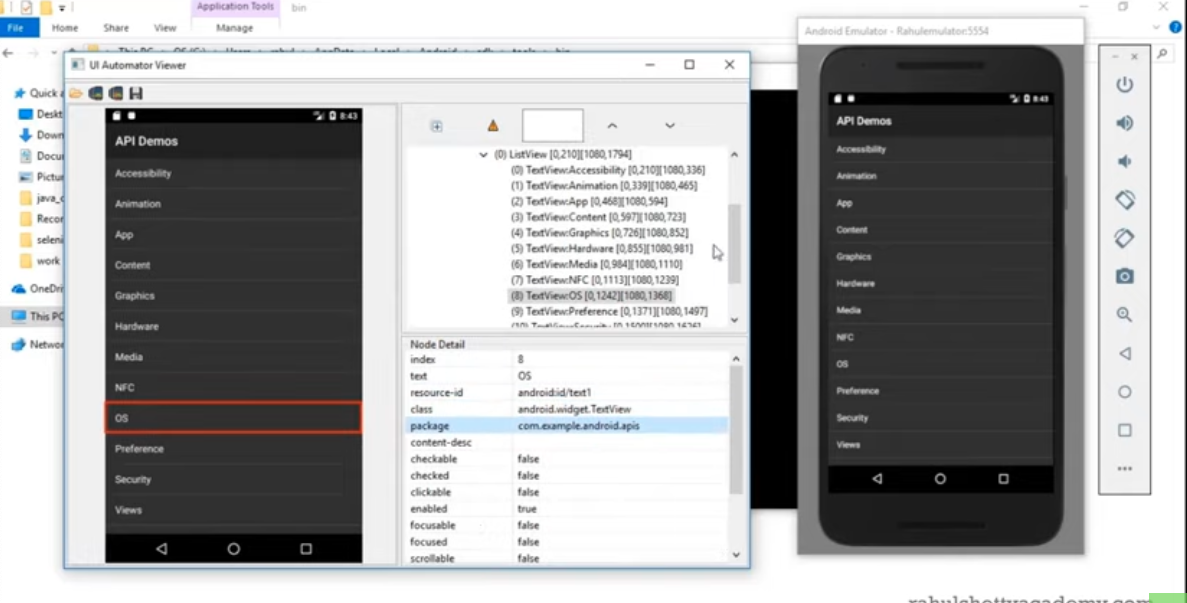Click the emulator zoom magnifier icon
Screen dimensions: 1187x603
(1124, 315)
